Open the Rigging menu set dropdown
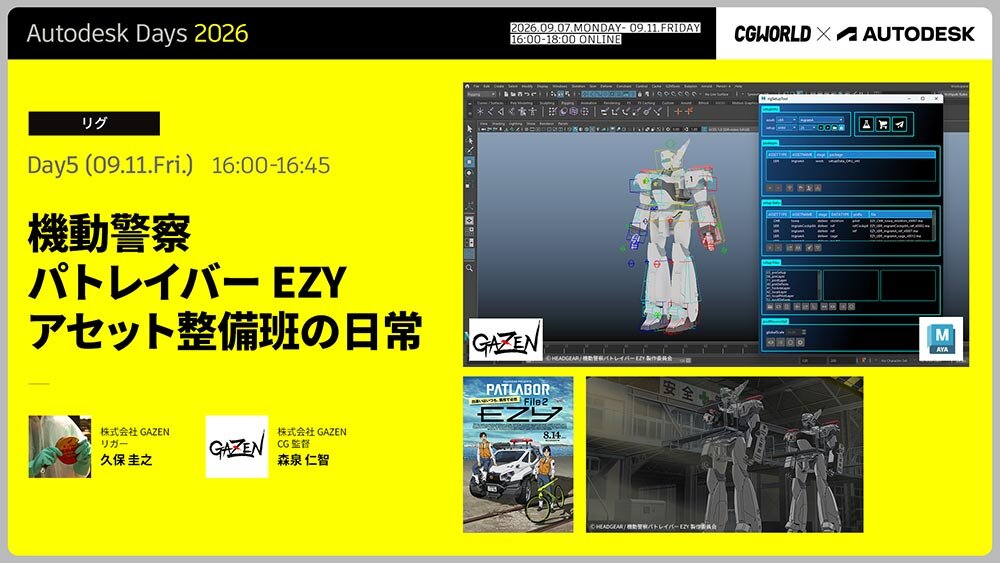 coord(481,94)
